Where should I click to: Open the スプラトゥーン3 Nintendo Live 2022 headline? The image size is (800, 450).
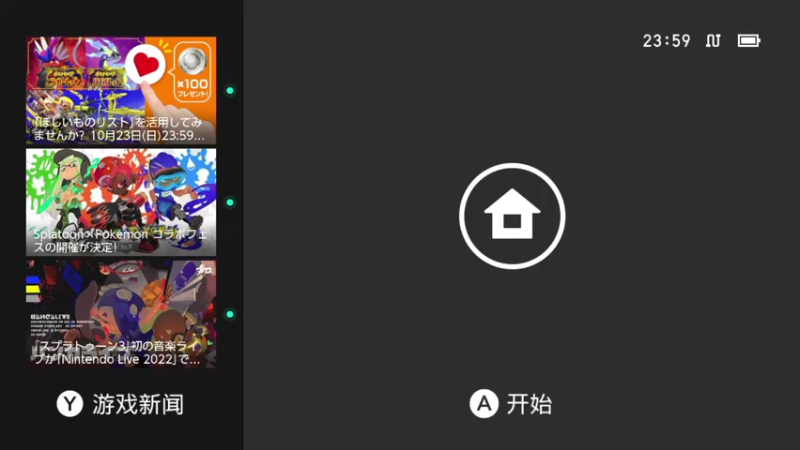pos(117,353)
